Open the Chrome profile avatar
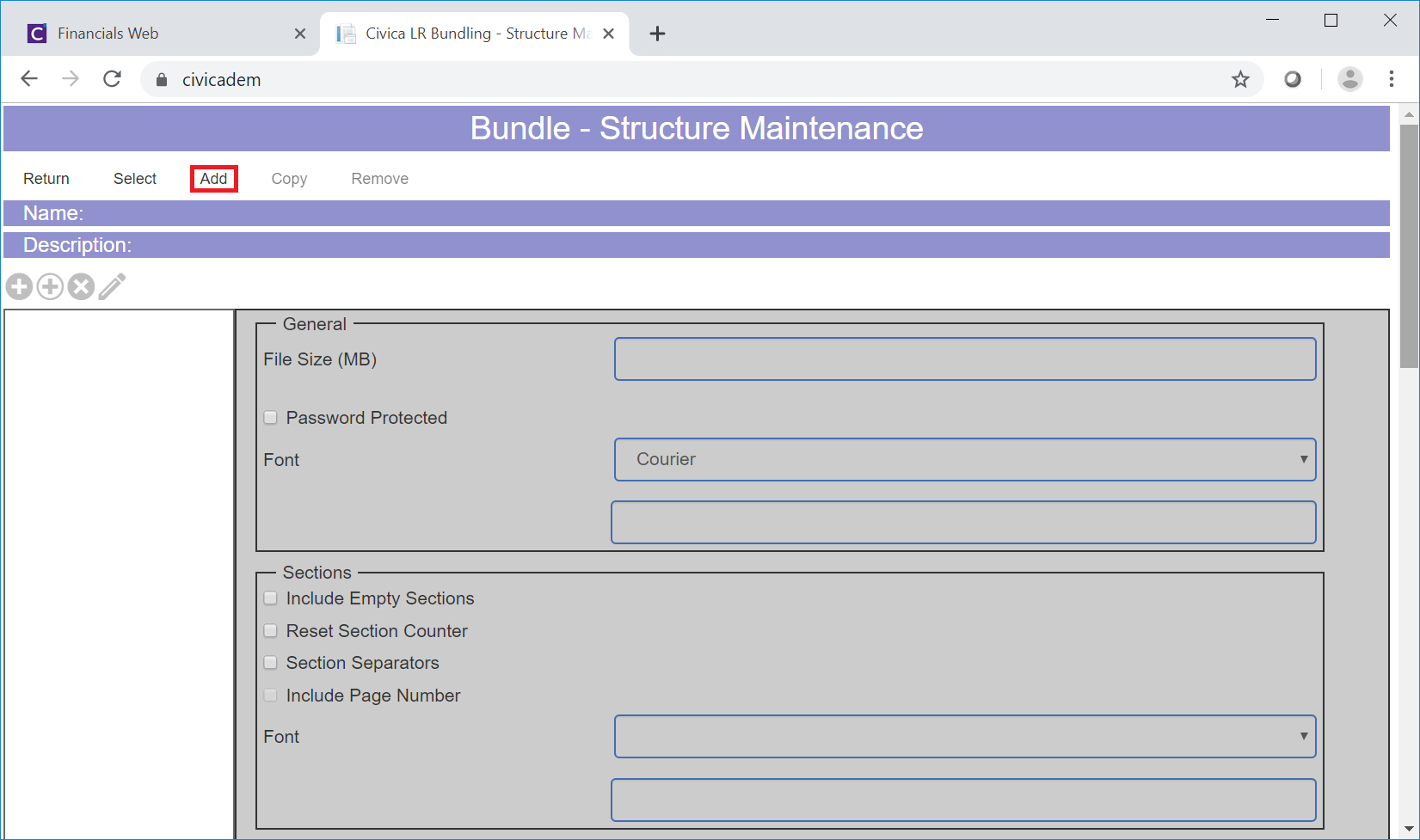 click(1350, 79)
